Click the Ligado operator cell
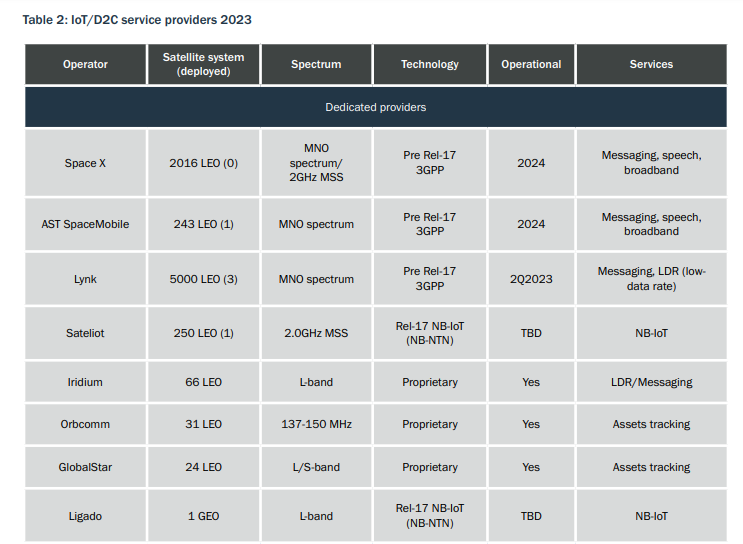Screen dimensions: 743x544 pos(85,516)
